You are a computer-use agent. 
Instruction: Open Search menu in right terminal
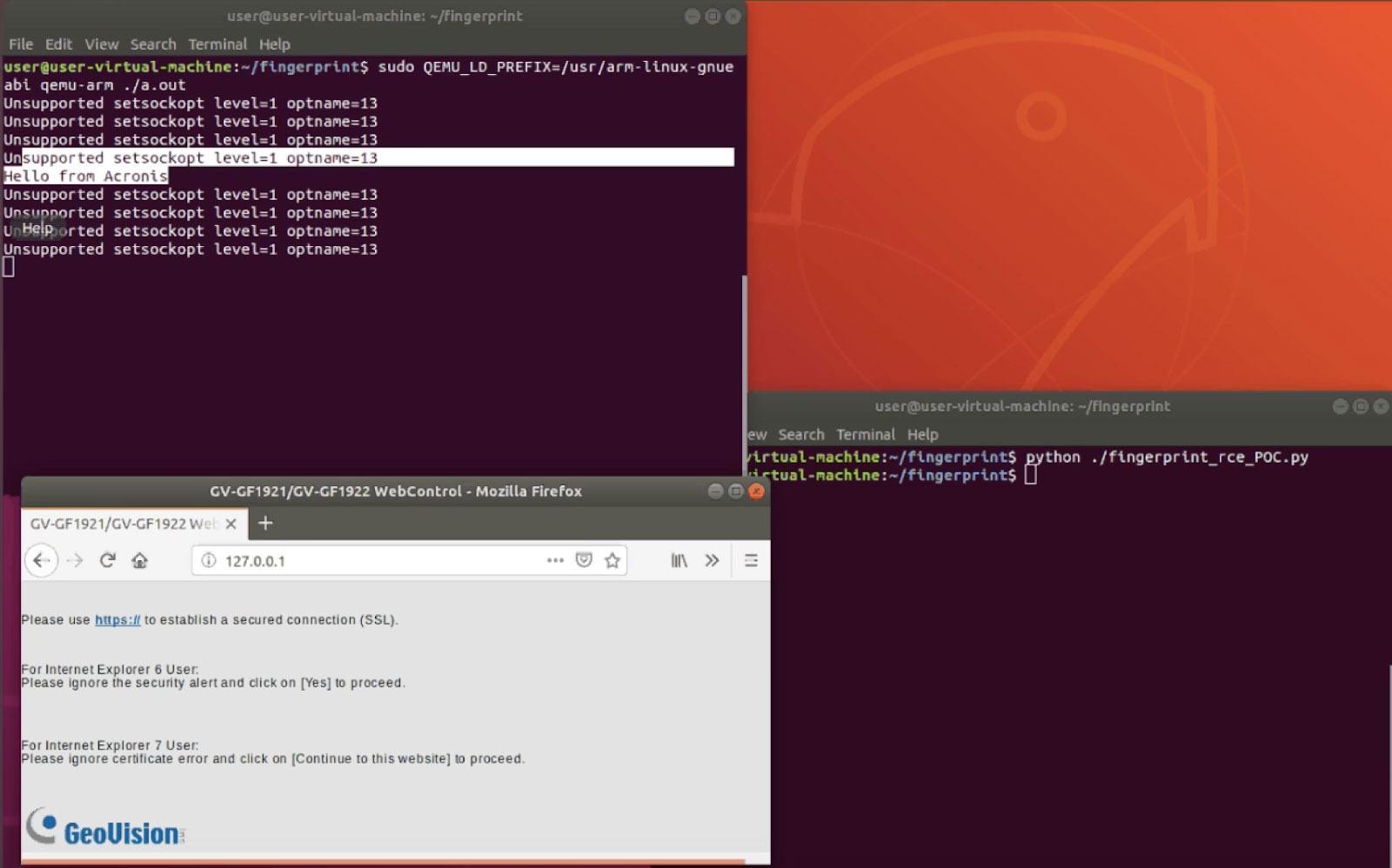800,435
